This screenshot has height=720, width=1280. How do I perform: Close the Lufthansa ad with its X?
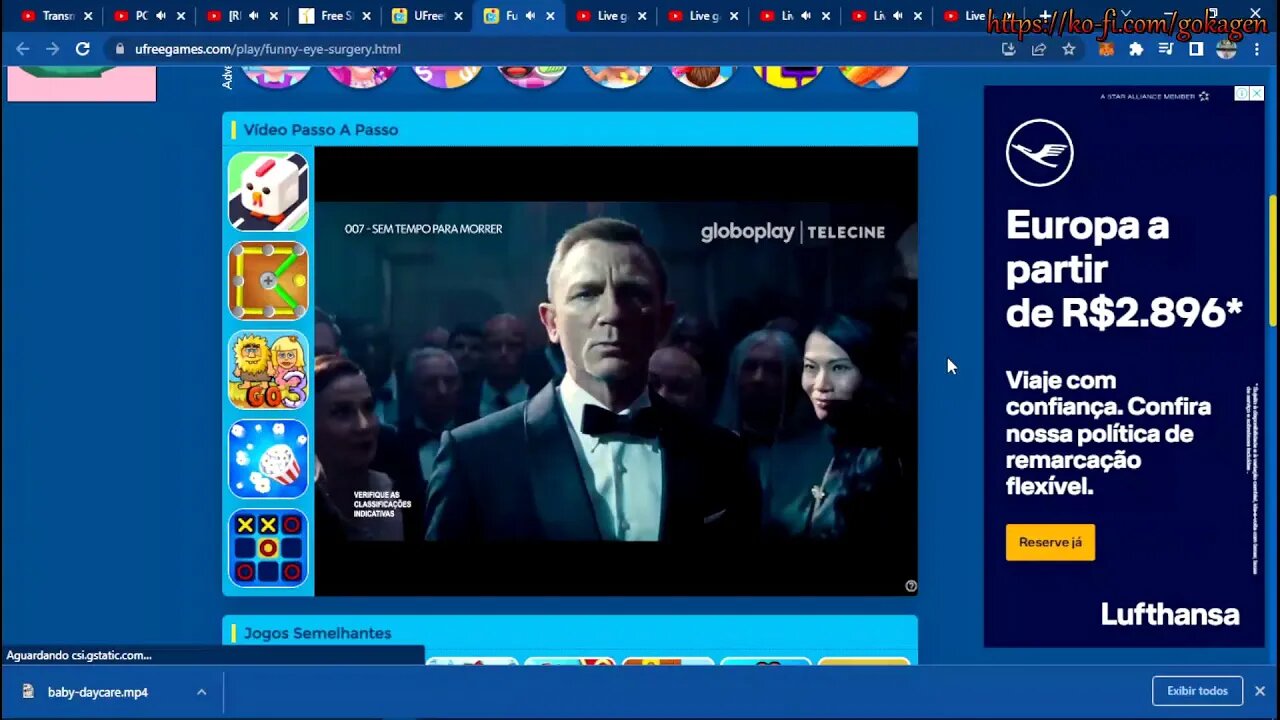pyautogui.click(x=1256, y=93)
